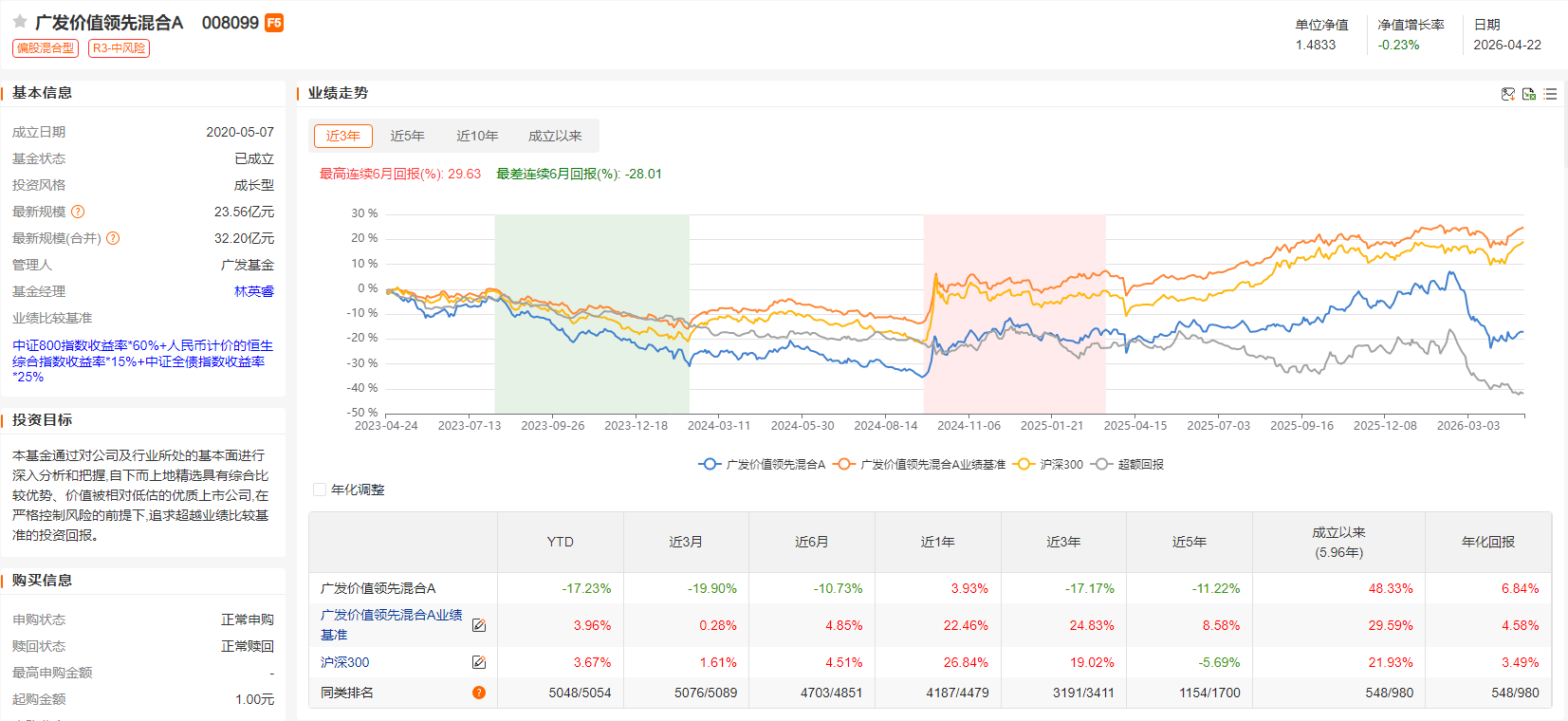Viewport: 1568px width, 721px height.
Task: Click the help icon next to 最新规模
Action: click(78, 212)
